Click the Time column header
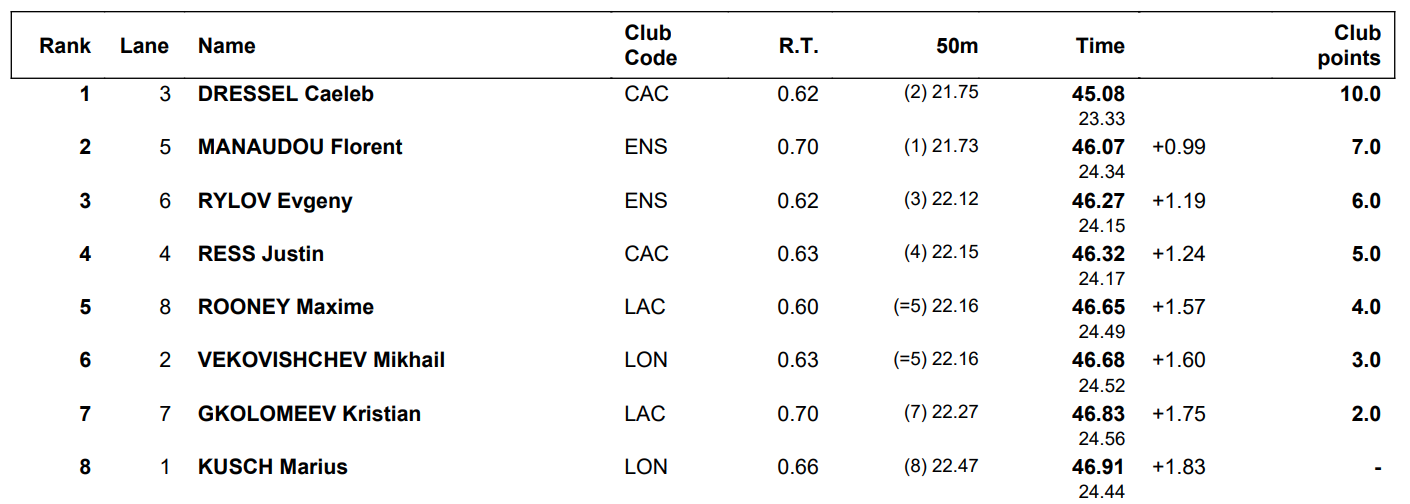 1100,46
